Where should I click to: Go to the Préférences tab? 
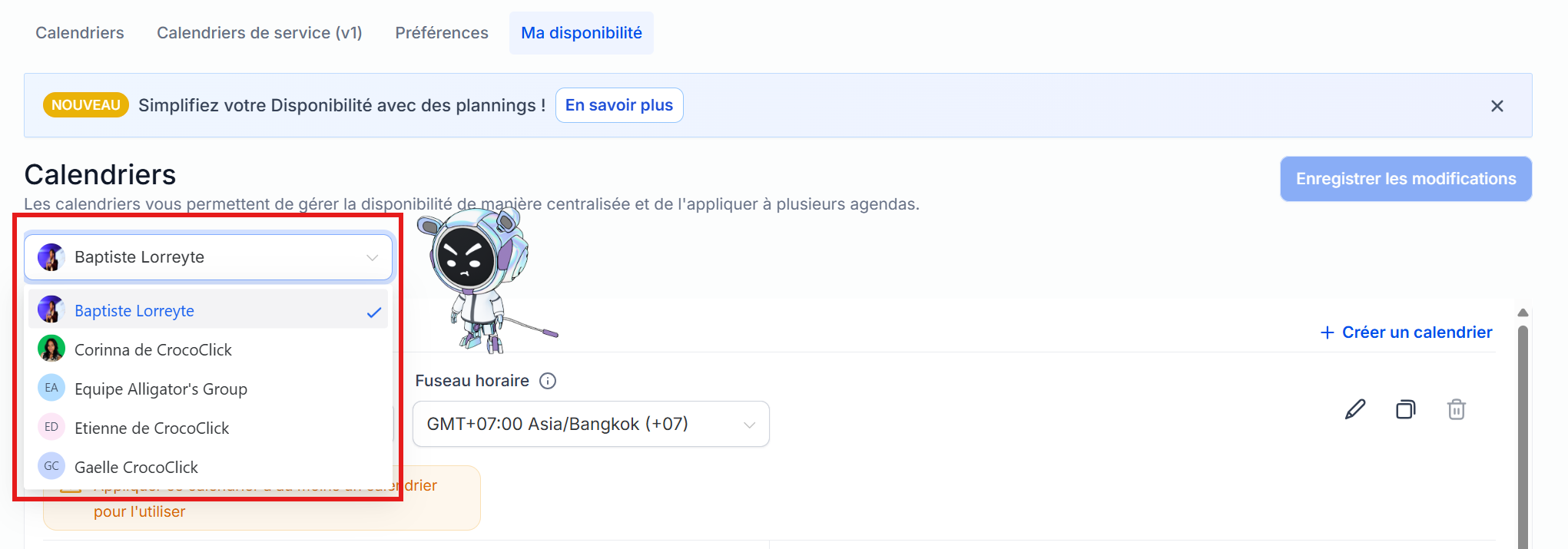[x=442, y=33]
